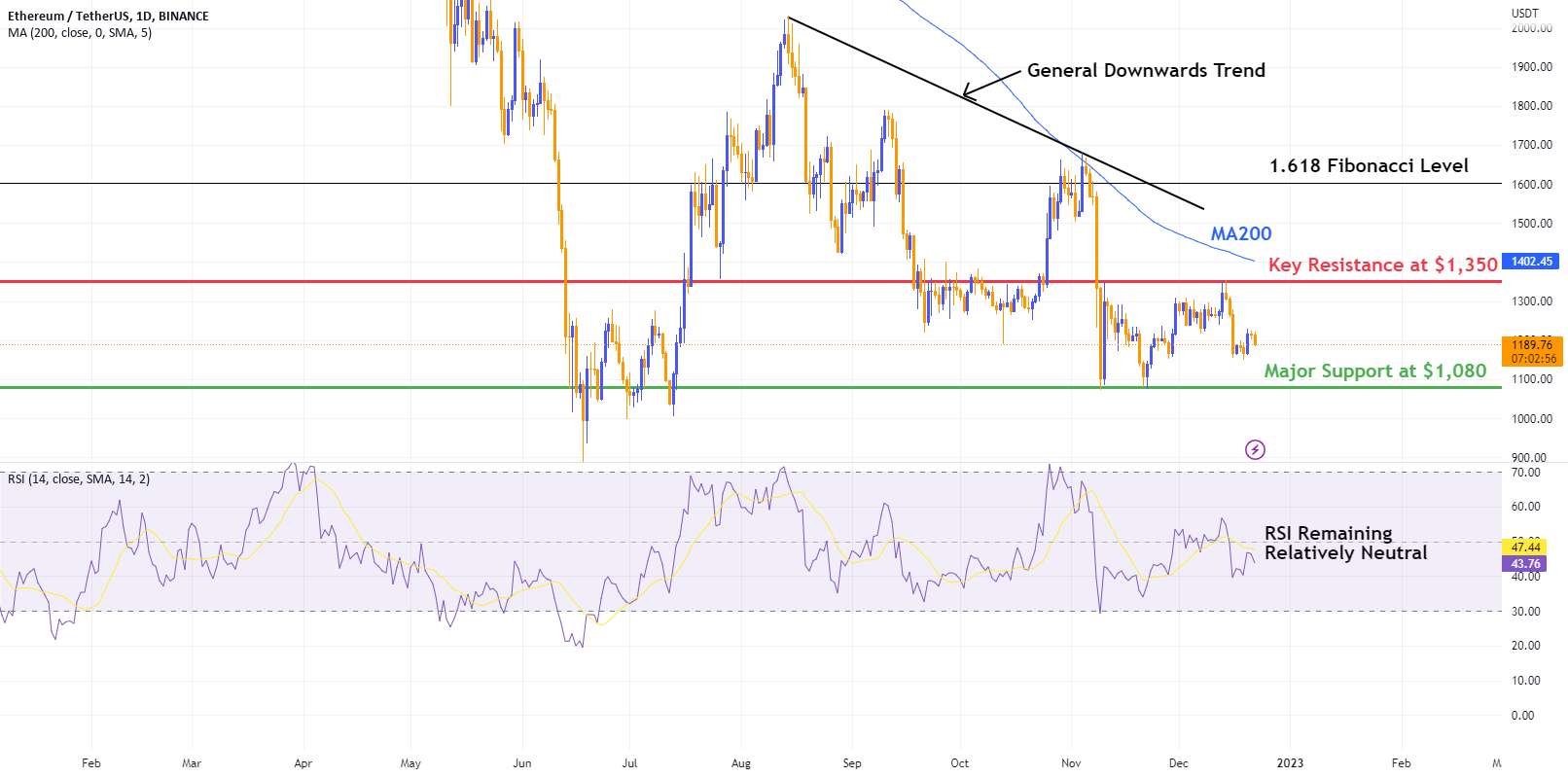Click the yellow 47.44 RSI-MA value label
The height and width of the screenshot is (777, 1568).
pos(1525,547)
